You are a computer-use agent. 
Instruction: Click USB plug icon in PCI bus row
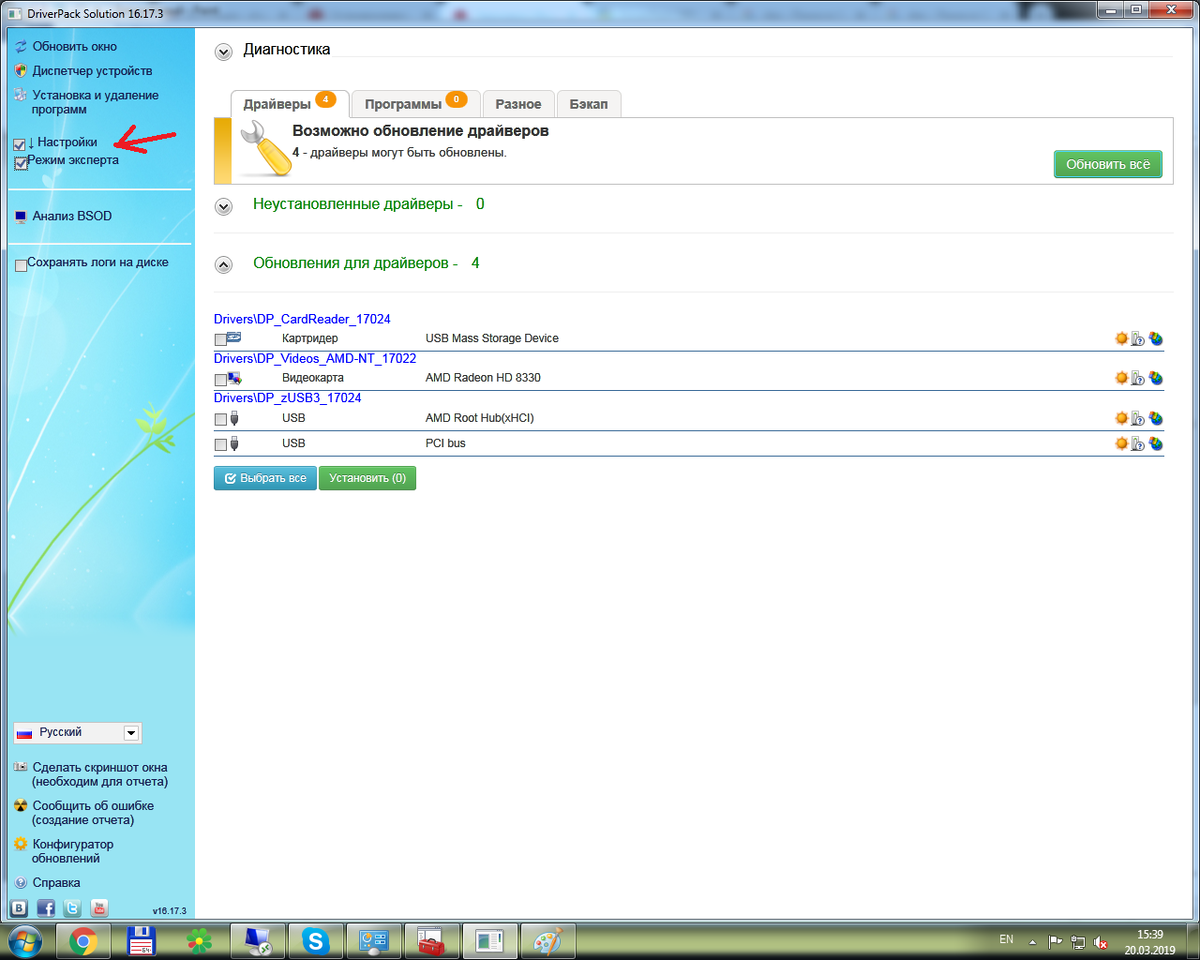[x=234, y=443]
